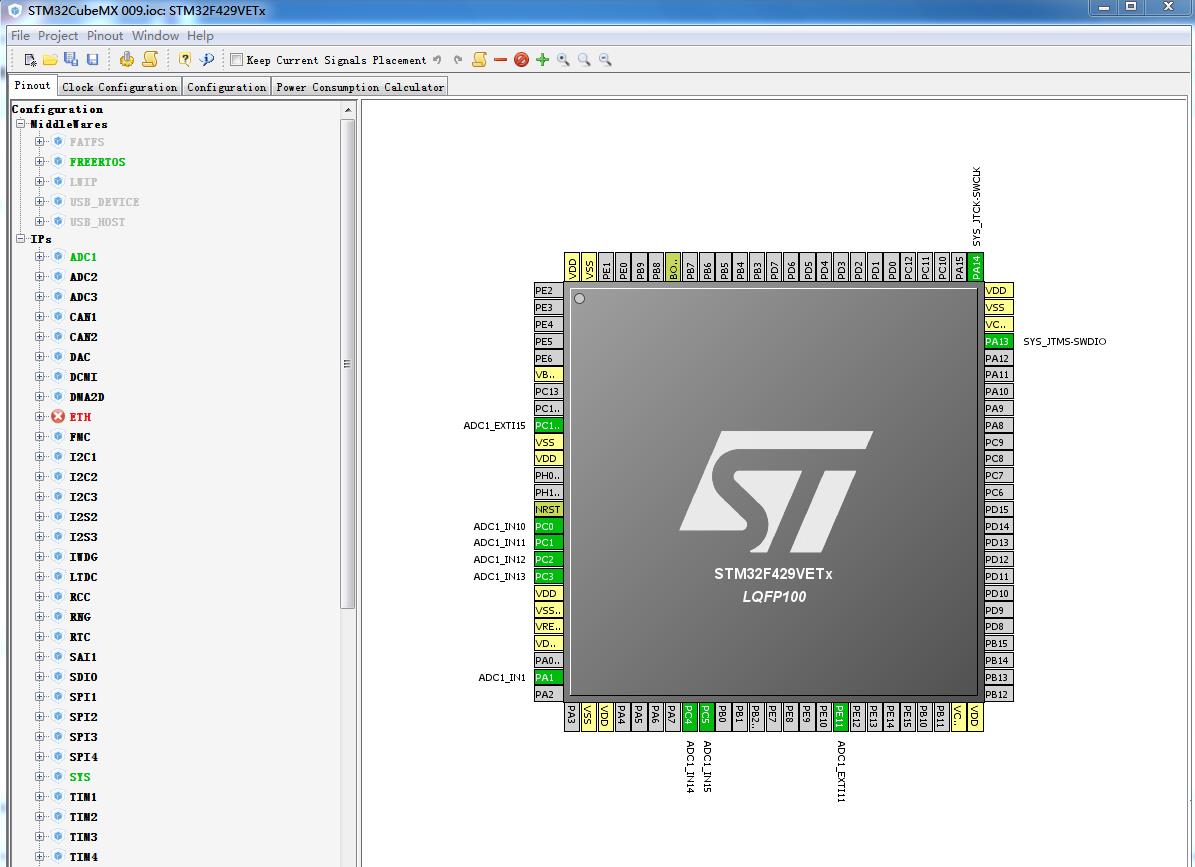Expand the SYS tree node

coord(40,776)
